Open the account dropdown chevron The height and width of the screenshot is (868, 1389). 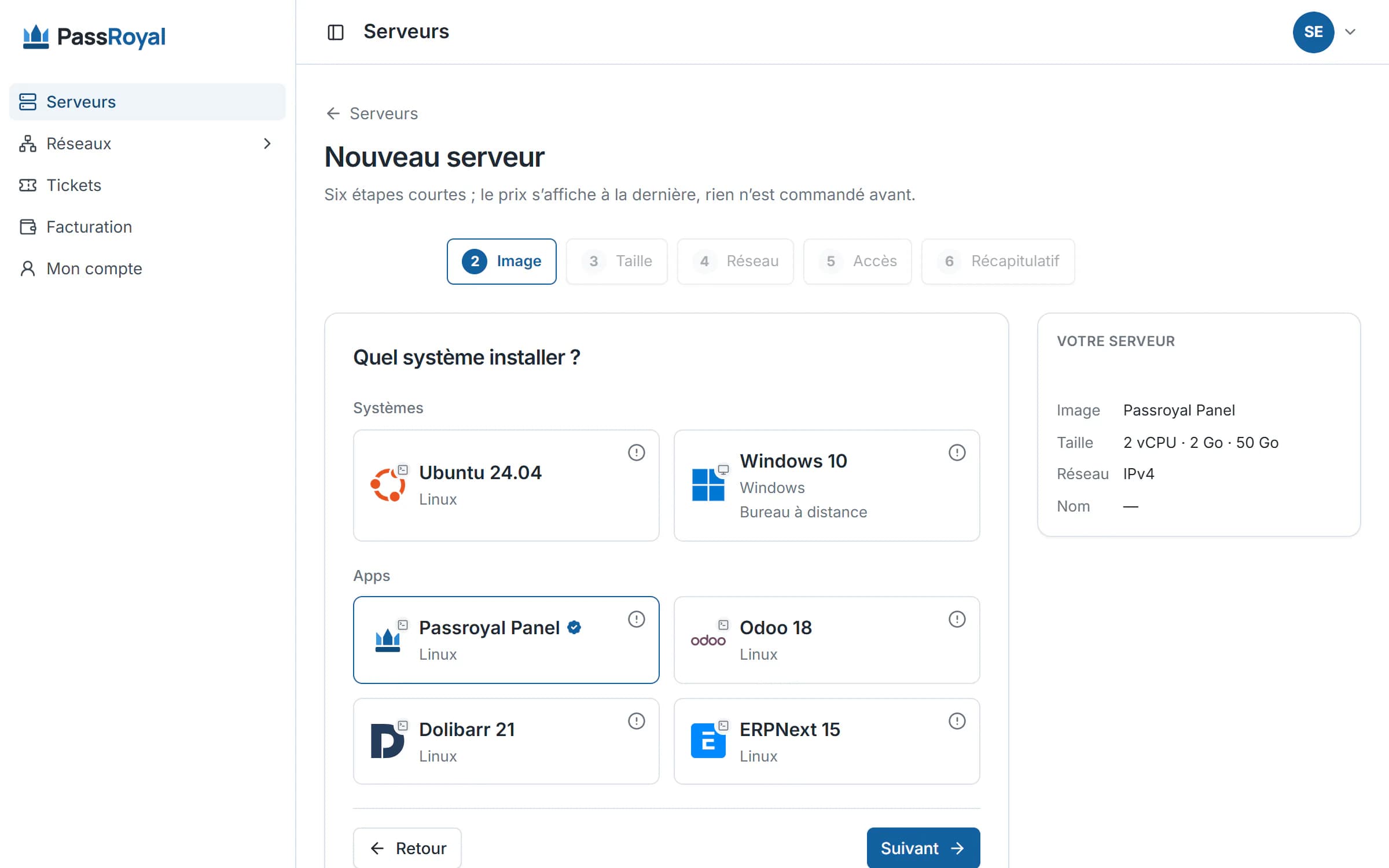pyautogui.click(x=1350, y=32)
